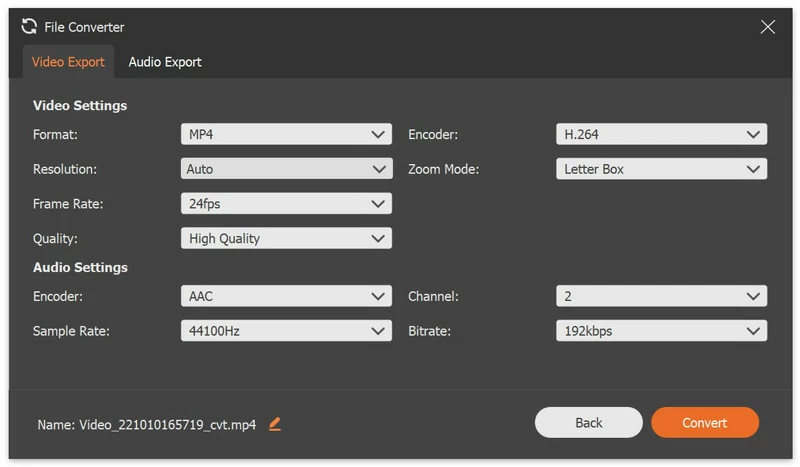The width and height of the screenshot is (800, 467).
Task: Click the Zoom Mode label
Action: click(443, 169)
